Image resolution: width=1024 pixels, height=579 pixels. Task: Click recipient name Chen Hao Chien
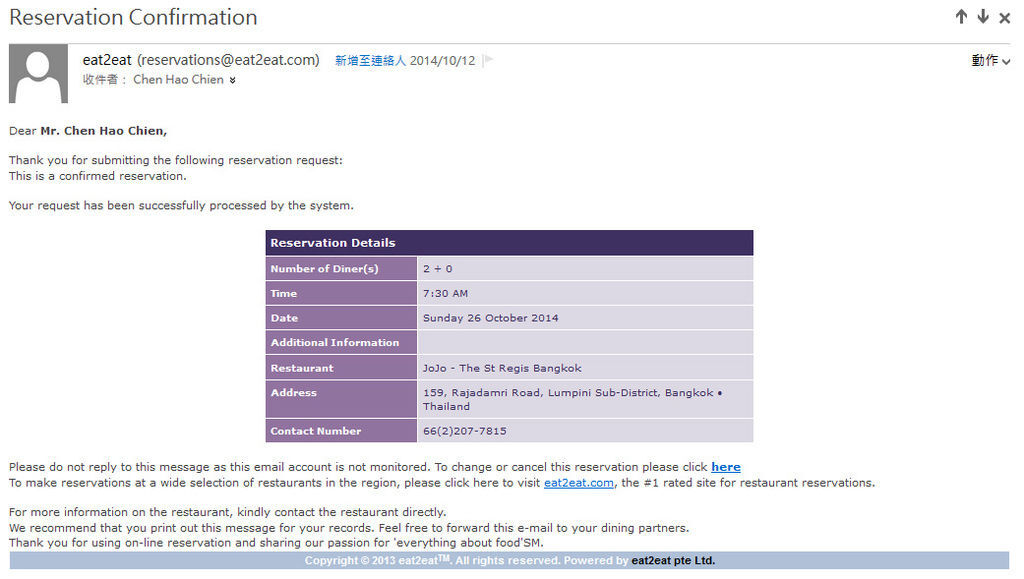[x=178, y=80]
